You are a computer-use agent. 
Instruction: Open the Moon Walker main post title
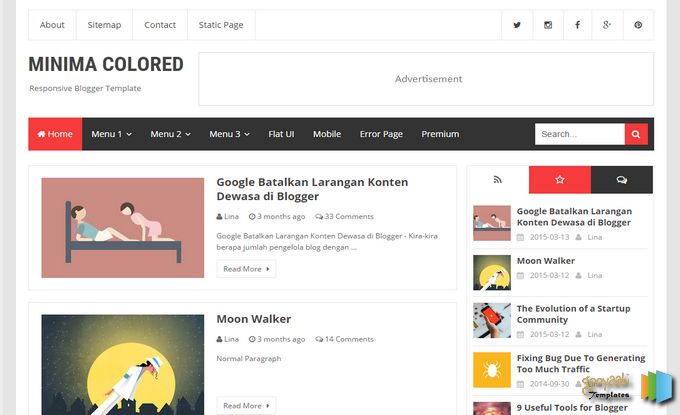pos(254,319)
